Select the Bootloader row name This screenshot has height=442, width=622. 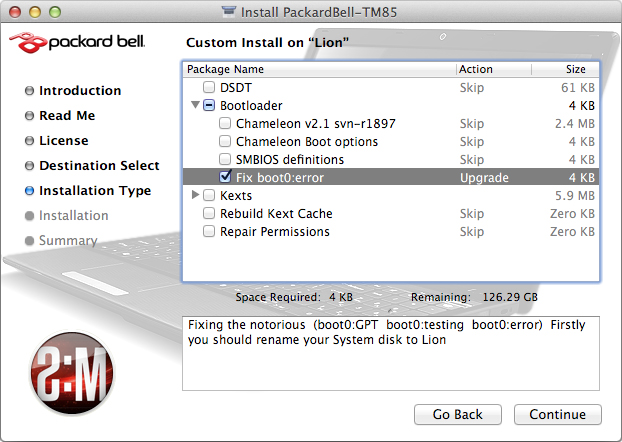click(x=251, y=106)
